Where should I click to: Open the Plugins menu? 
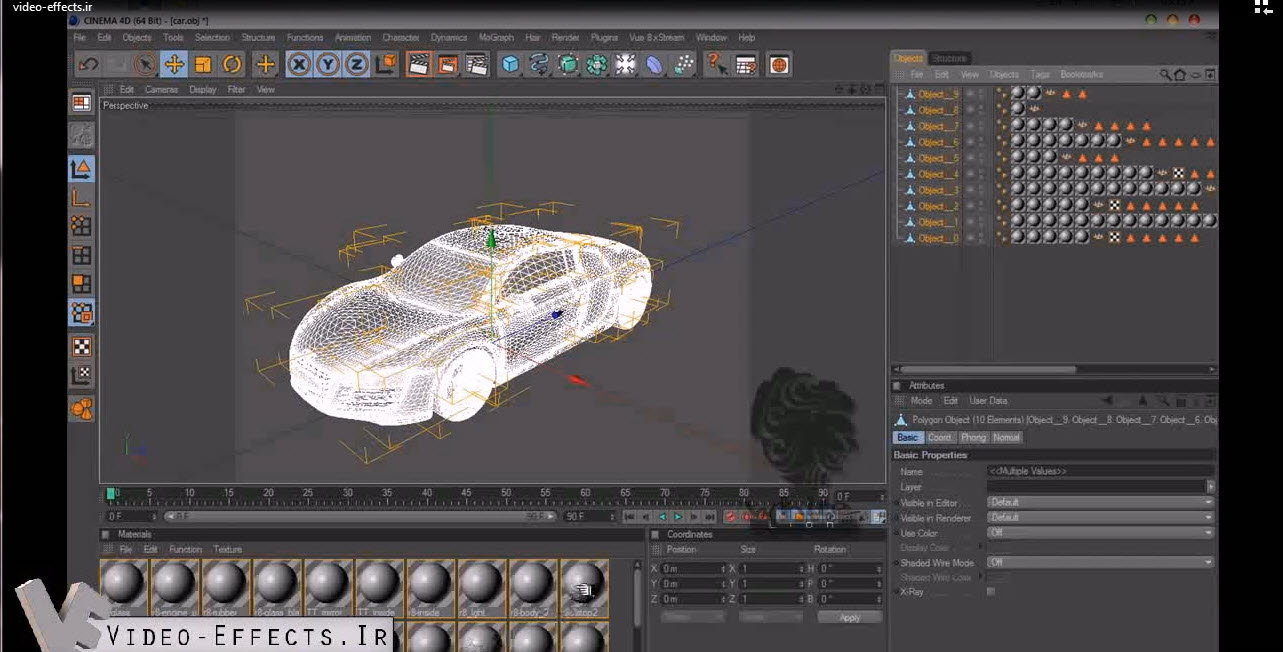[x=604, y=38]
